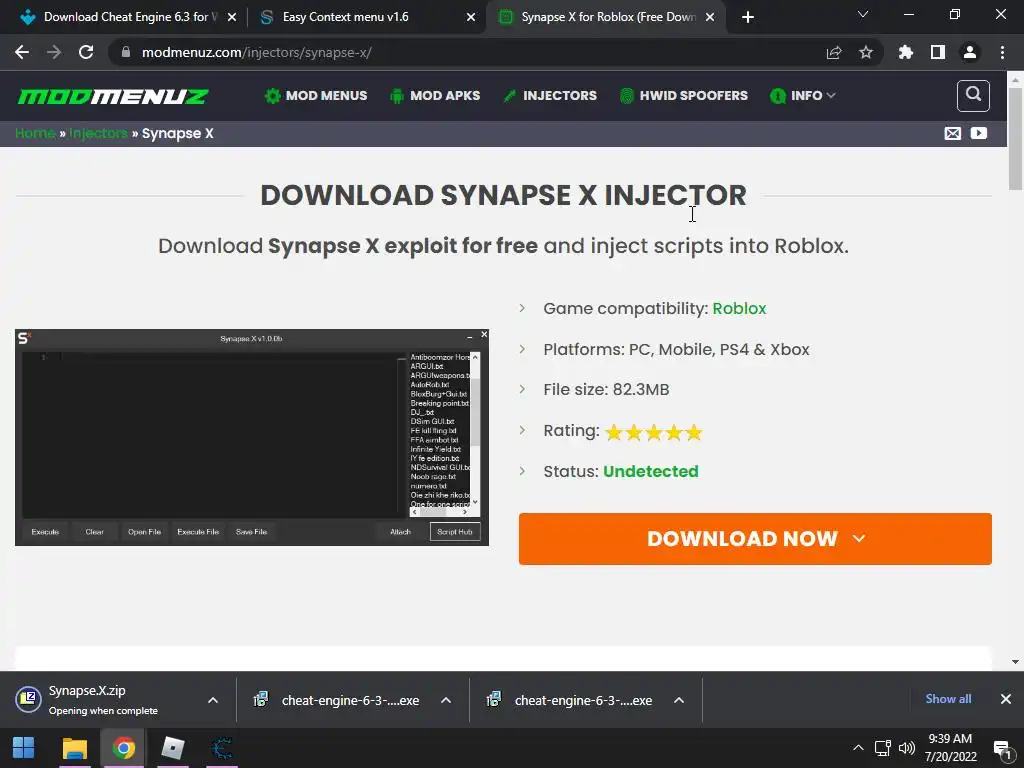
Task: Click the Chrome taskbar icon
Action: (123, 748)
